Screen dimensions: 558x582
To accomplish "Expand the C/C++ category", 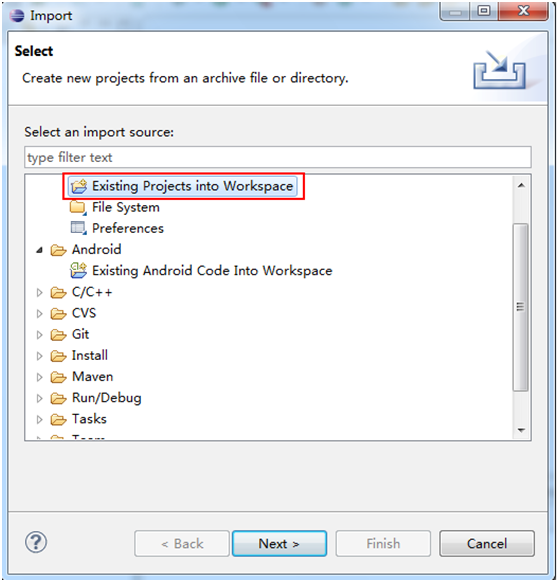I will pos(39,292).
